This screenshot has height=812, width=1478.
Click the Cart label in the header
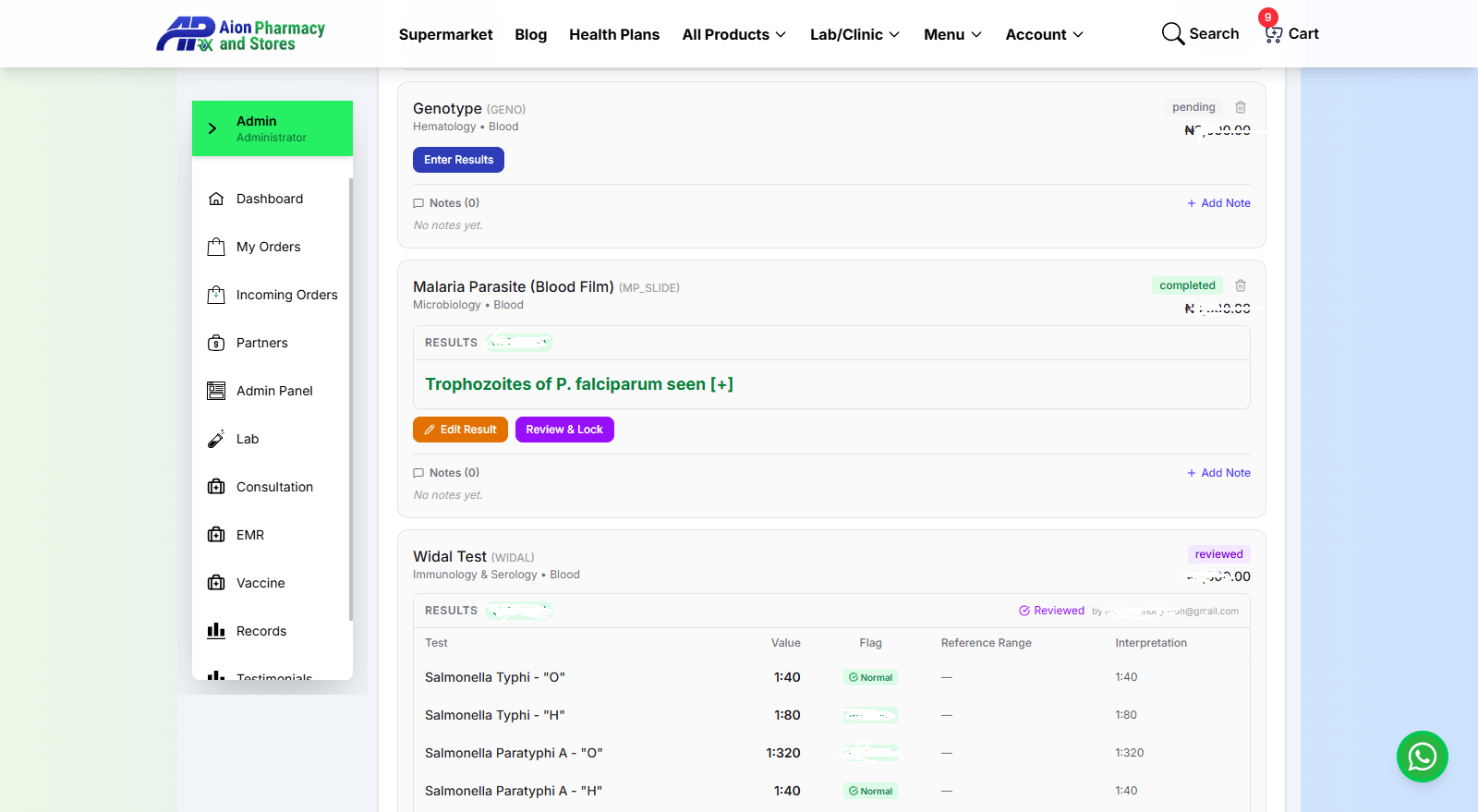click(1303, 34)
